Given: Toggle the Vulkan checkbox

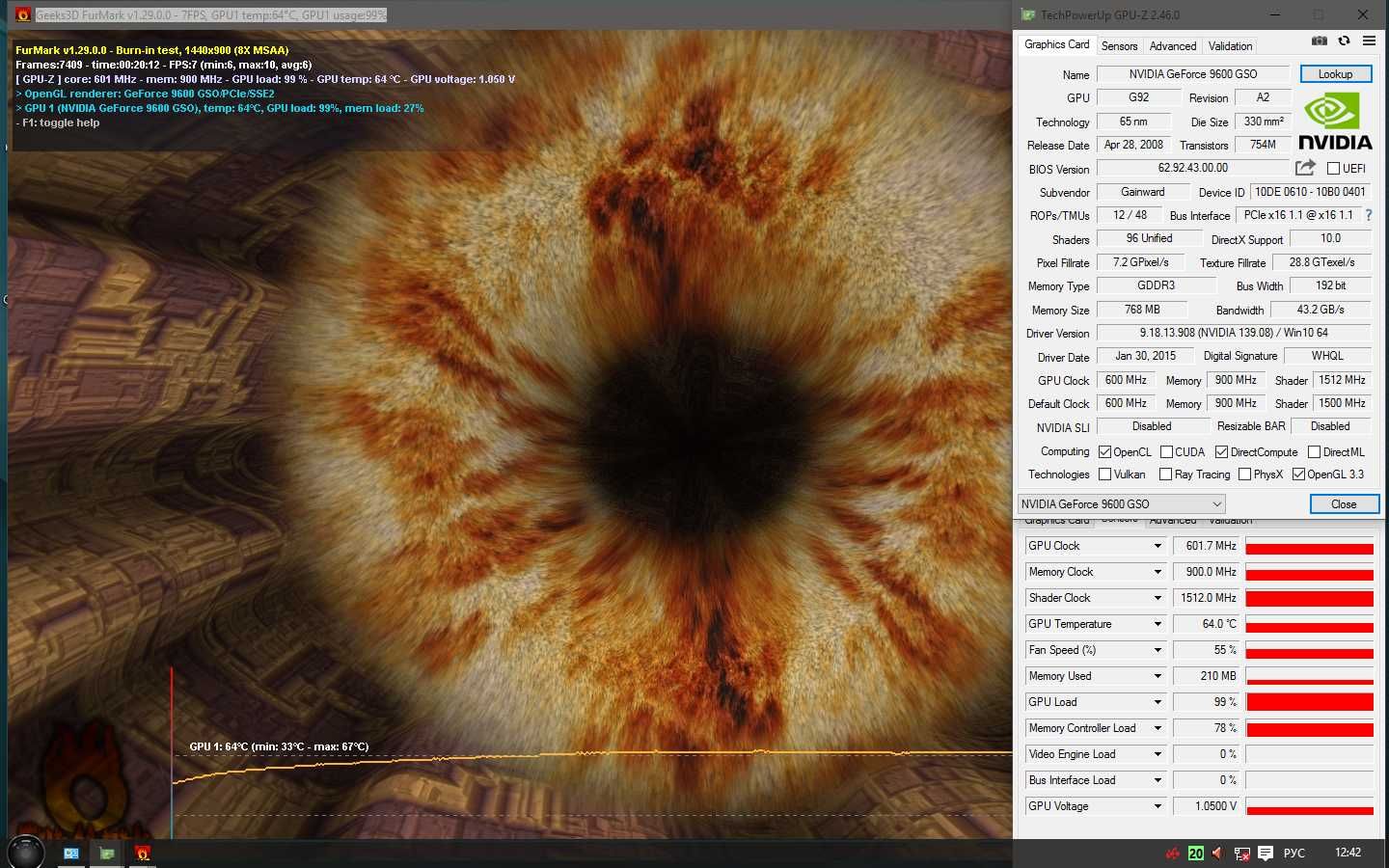Looking at the screenshot, I should point(1105,475).
